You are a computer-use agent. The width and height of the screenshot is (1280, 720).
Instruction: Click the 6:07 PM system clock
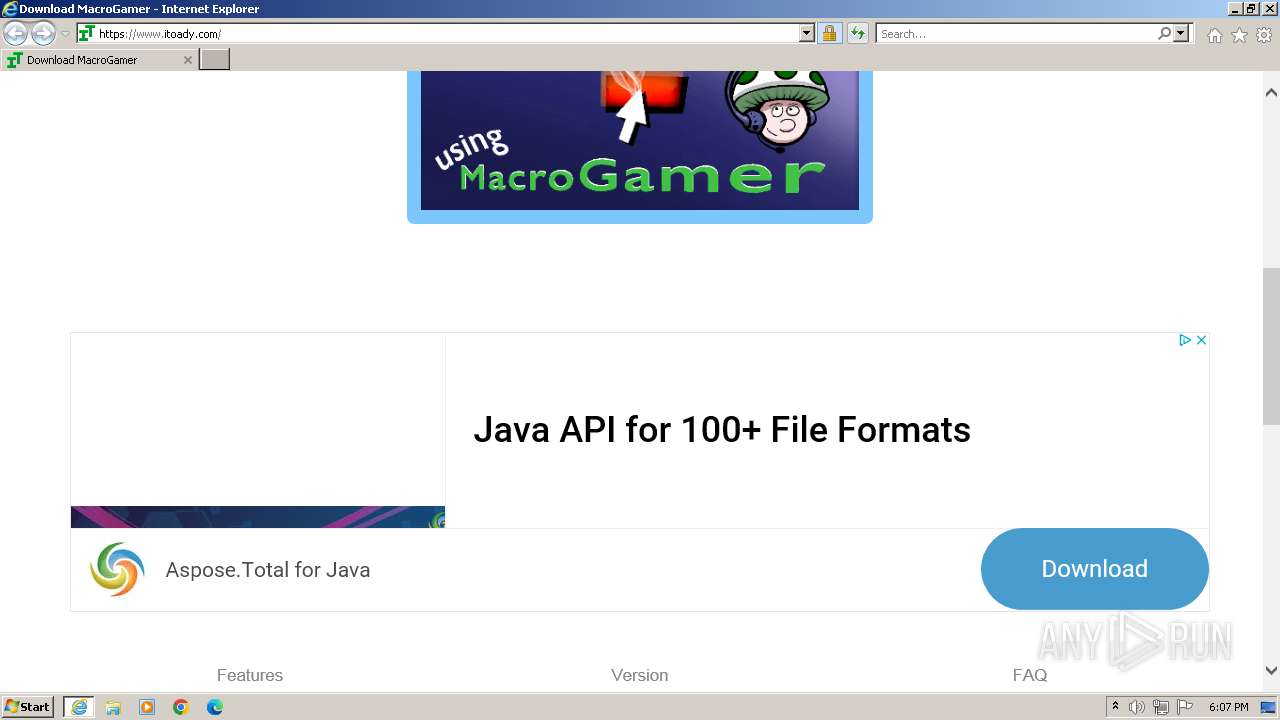pos(1229,707)
